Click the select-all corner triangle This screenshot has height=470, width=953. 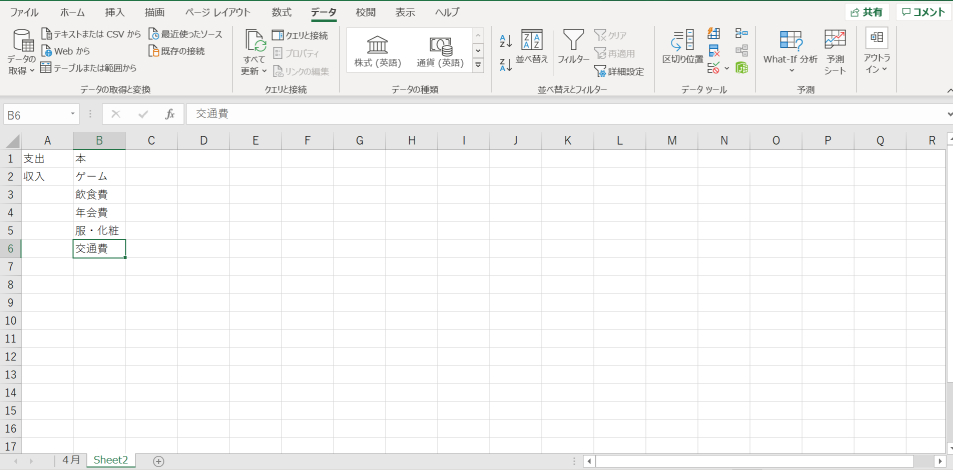point(12,141)
